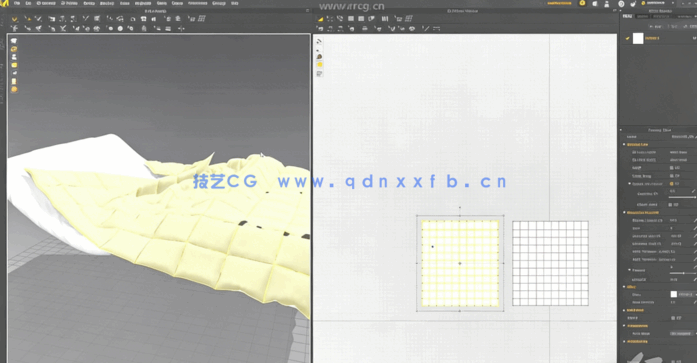Image resolution: width=697 pixels, height=363 pixels.
Task: Select the white fabric thumbnail in the Object Browser
Action: click(x=638, y=38)
